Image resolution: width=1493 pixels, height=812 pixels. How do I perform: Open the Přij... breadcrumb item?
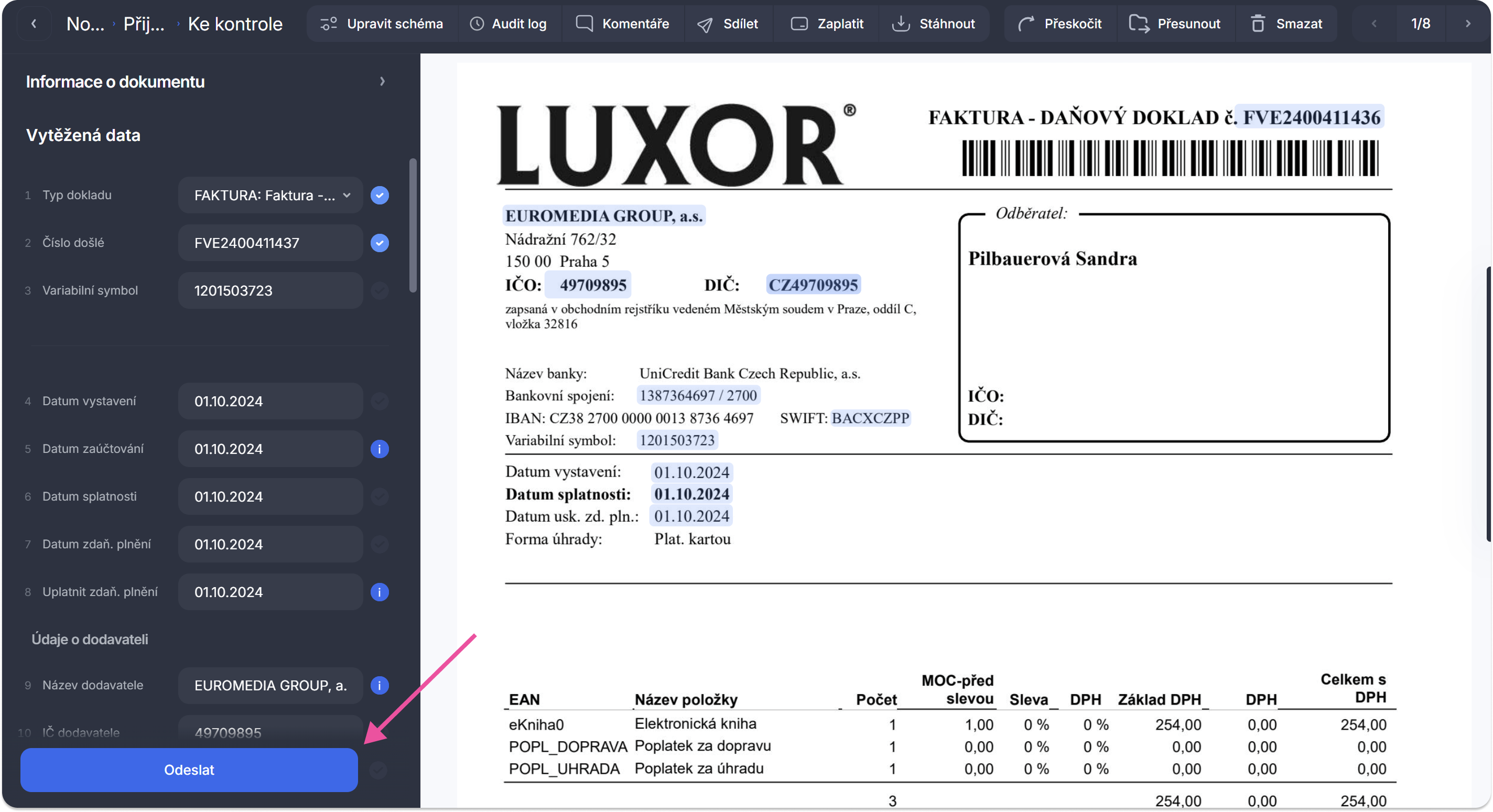[144, 24]
